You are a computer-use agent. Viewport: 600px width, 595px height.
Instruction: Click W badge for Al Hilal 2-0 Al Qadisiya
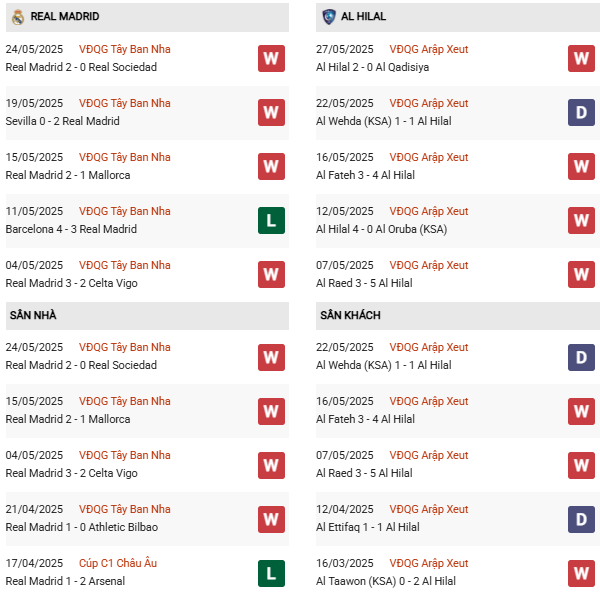[581, 59]
